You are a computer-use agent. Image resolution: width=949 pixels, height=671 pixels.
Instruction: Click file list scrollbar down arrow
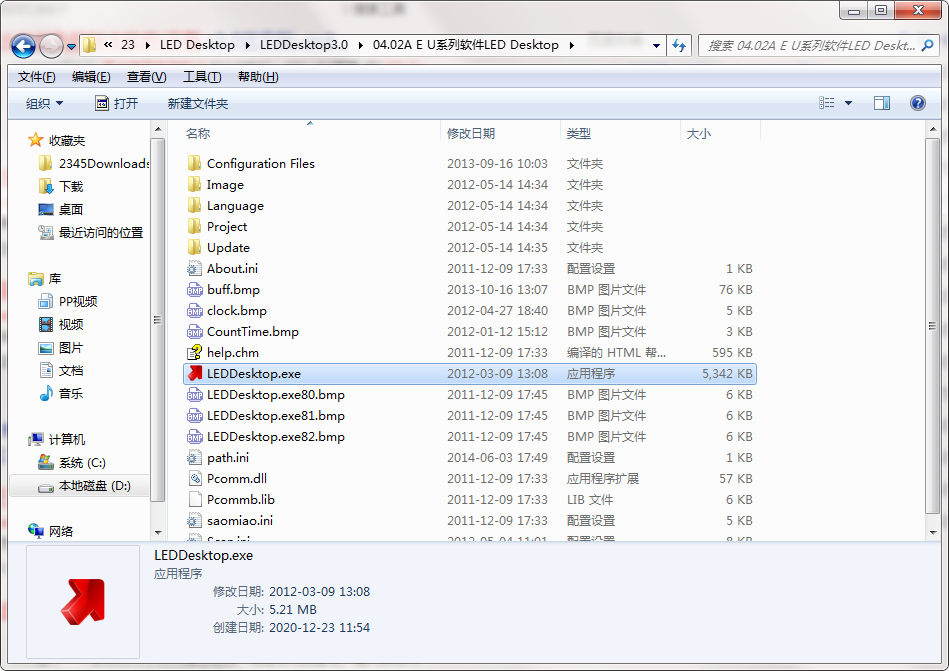(x=933, y=532)
